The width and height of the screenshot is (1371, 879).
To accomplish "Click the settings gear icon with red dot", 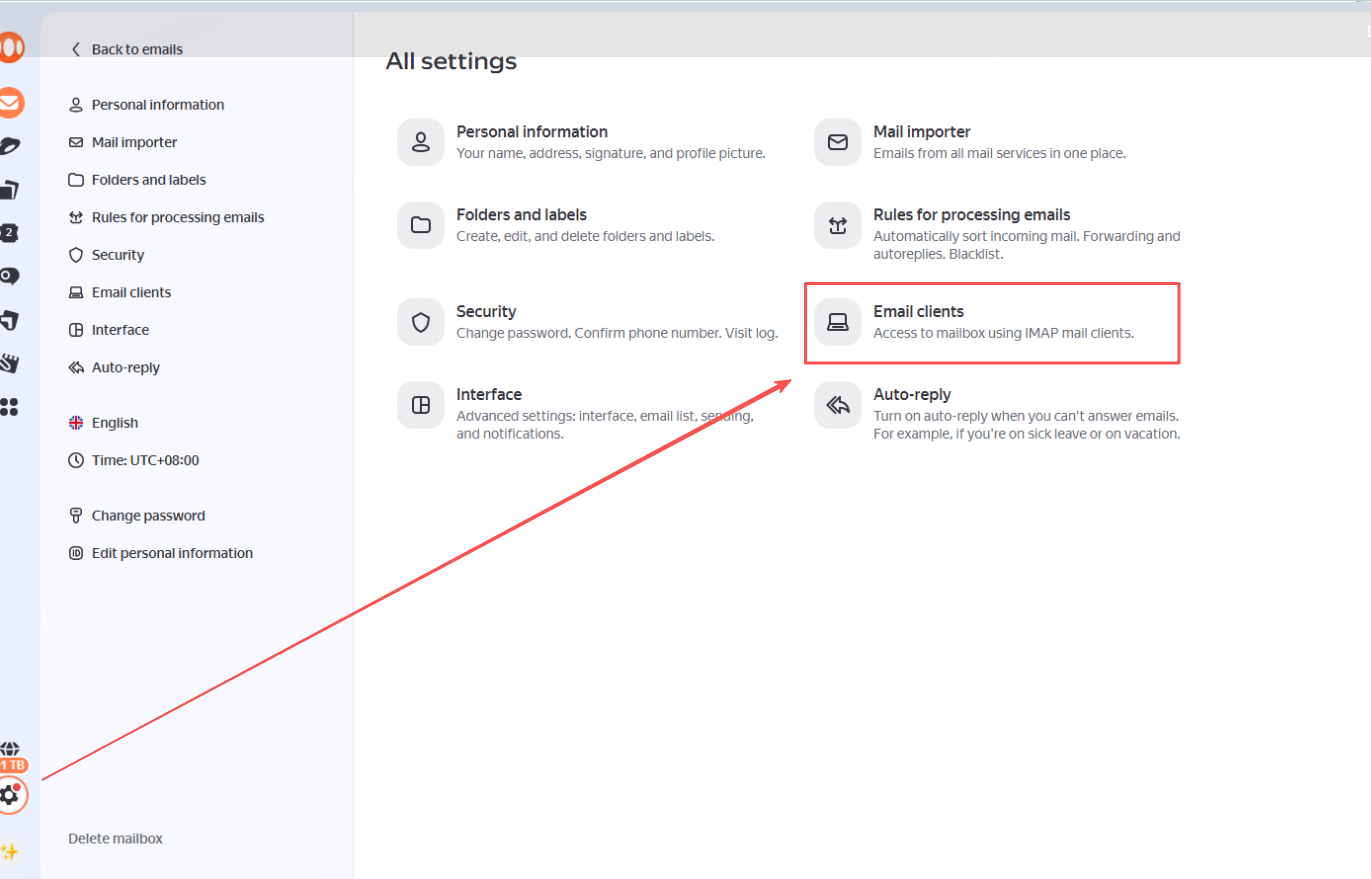I will (x=10, y=796).
